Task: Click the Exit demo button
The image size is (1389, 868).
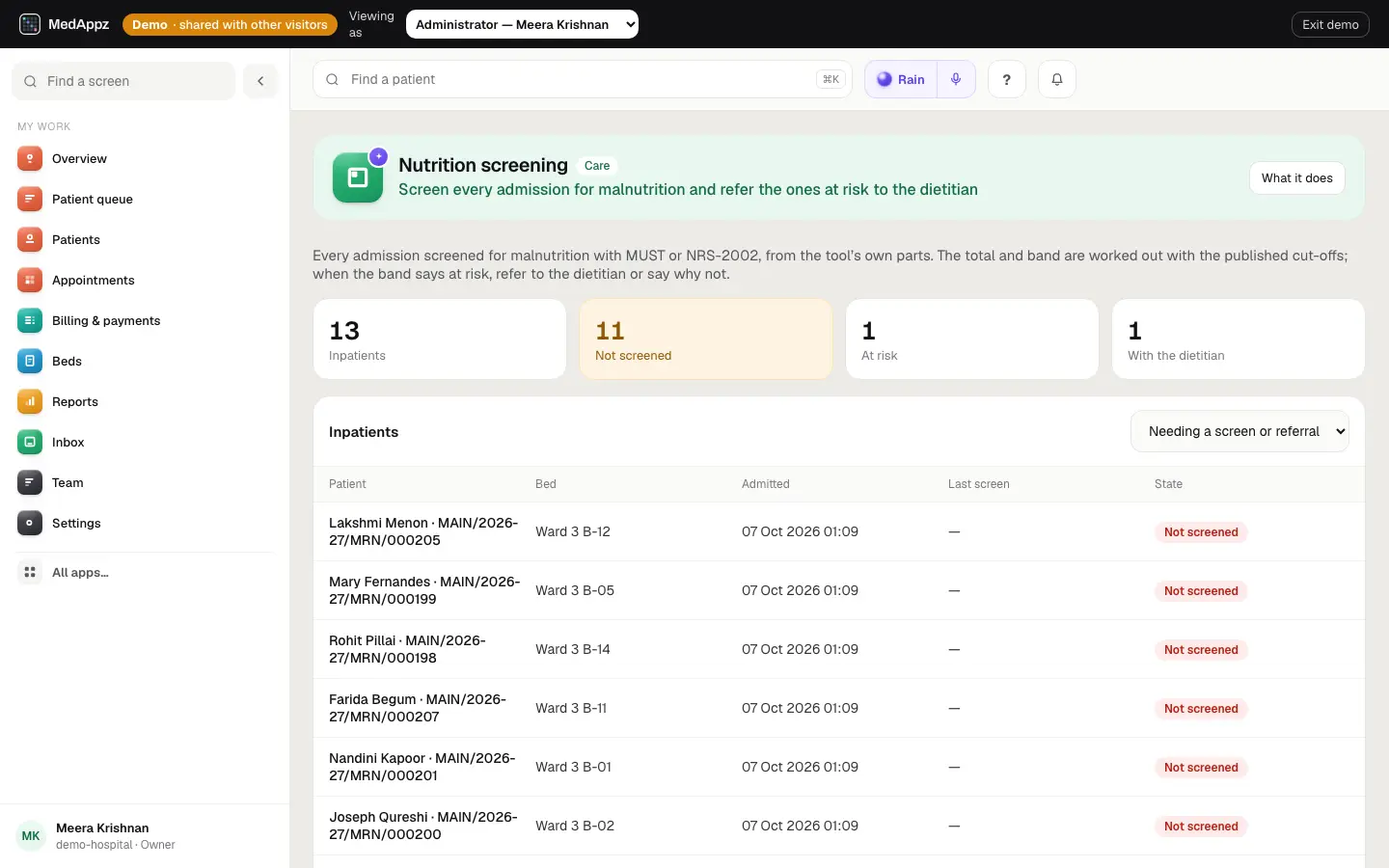Action: pyautogui.click(x=1330, y=24)
